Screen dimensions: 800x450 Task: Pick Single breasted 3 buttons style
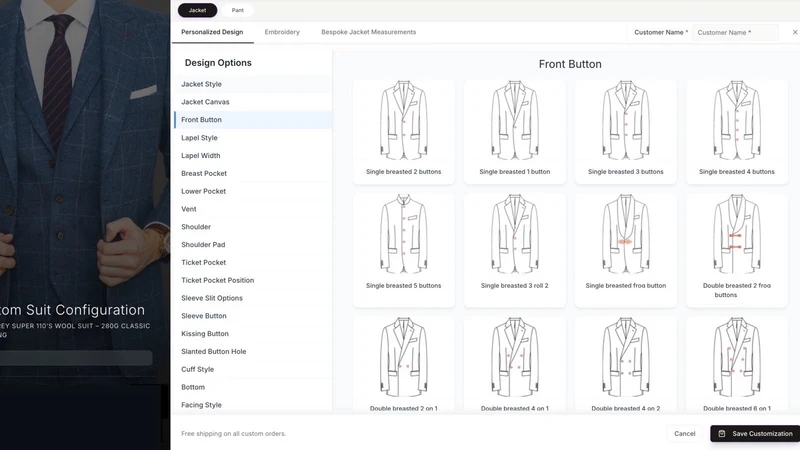pos(626,132)
